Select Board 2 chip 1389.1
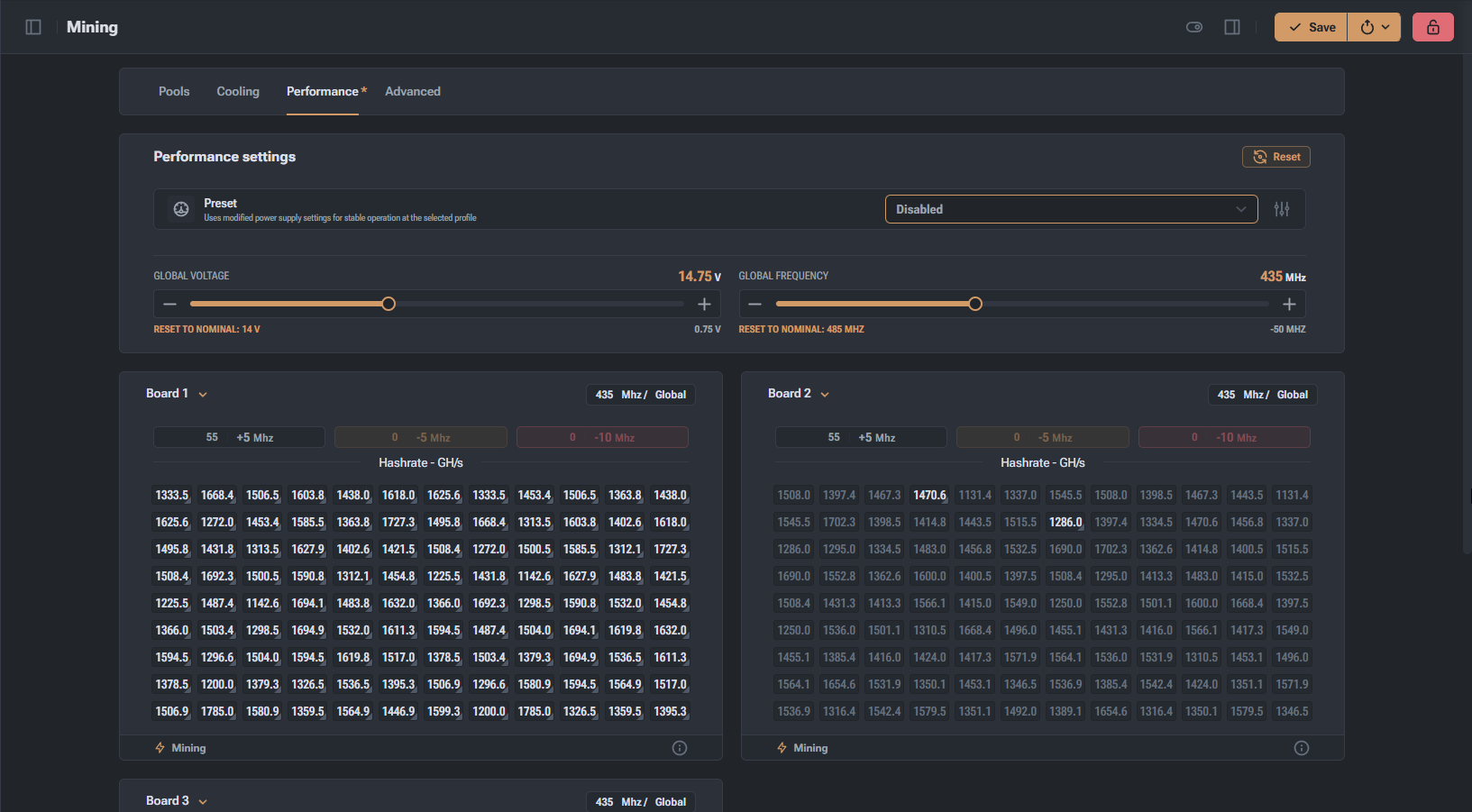The height and width of the screenshot is (812, 1472). pos(1065,711)
